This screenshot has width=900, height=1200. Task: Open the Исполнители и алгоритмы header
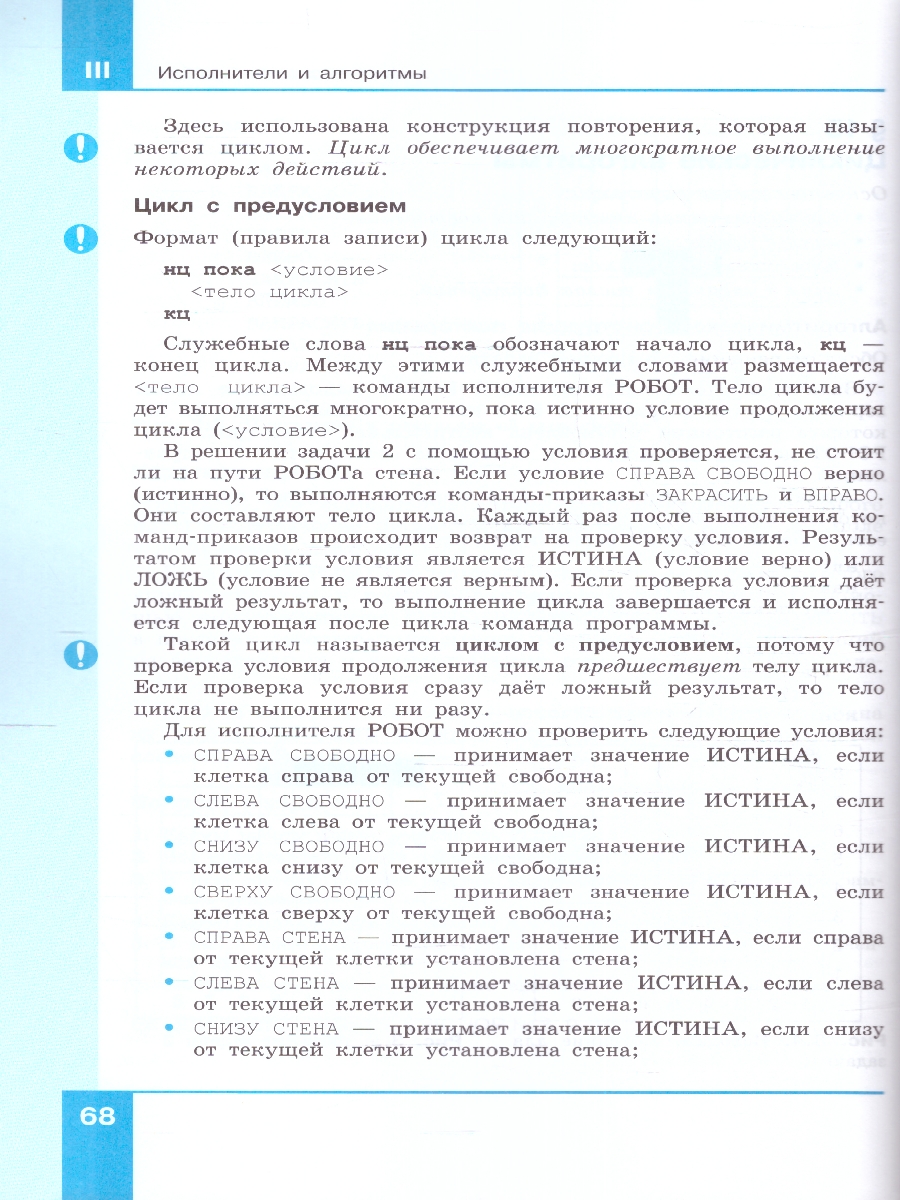point(295,72)
